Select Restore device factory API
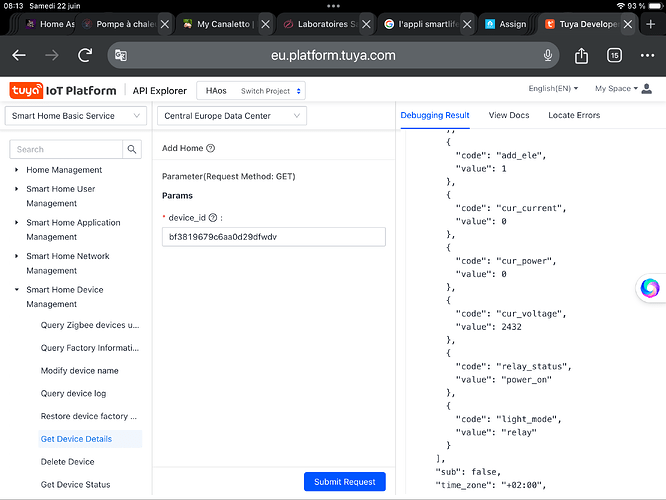The height and width of the screenshot is (500, 666). pos(89,416)
